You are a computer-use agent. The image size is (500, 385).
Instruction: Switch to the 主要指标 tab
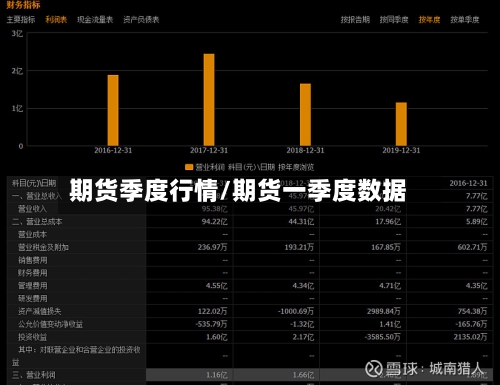click(x=21, y=20)
